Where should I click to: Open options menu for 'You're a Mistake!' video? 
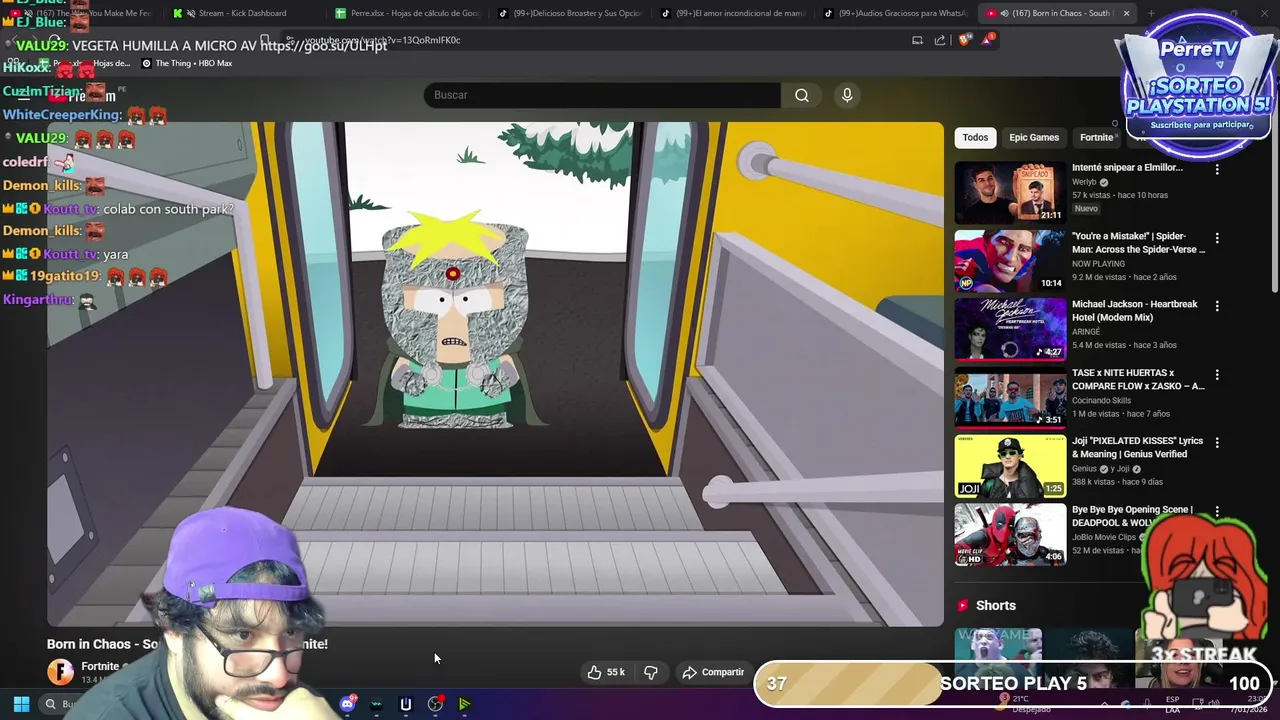click(1217, 239)
